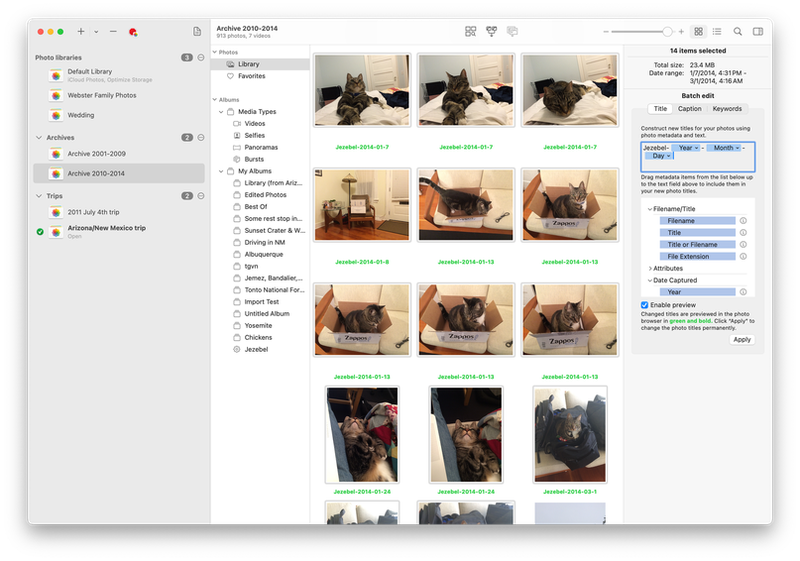Click the find duplicates toolbar icon

(471, 32)
